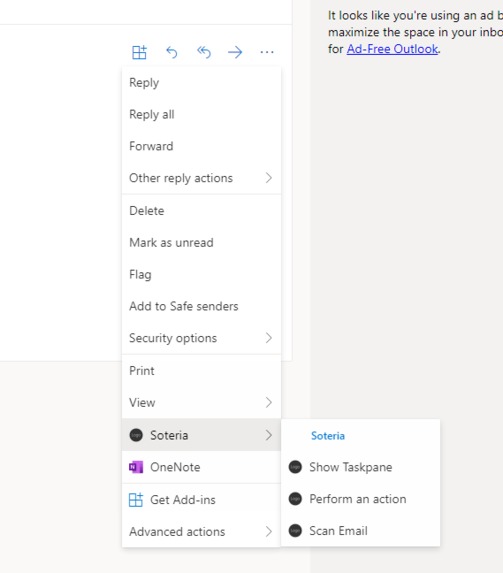Select Delete in the menu
This screenshot has height=573, width=503.
(201, 211)
